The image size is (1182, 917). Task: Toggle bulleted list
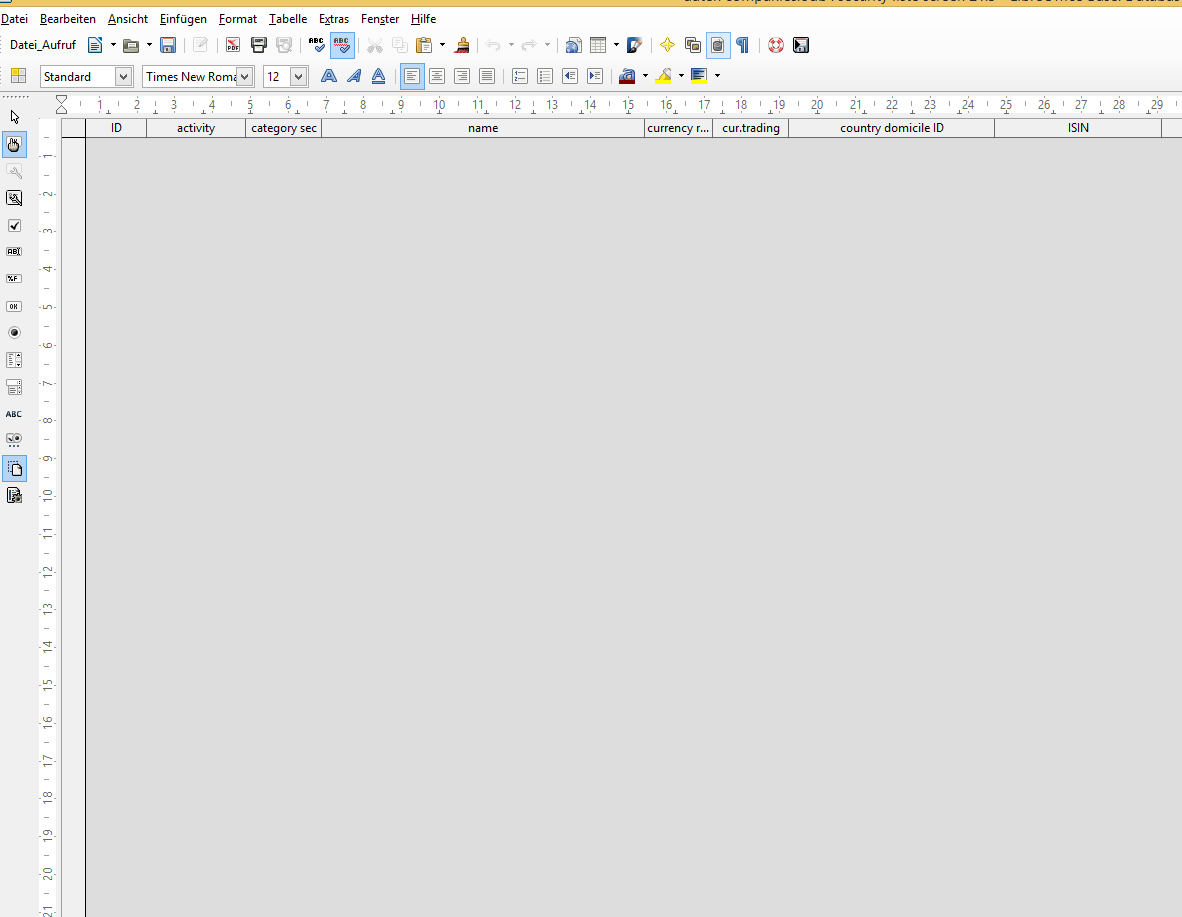pos(545,76)
